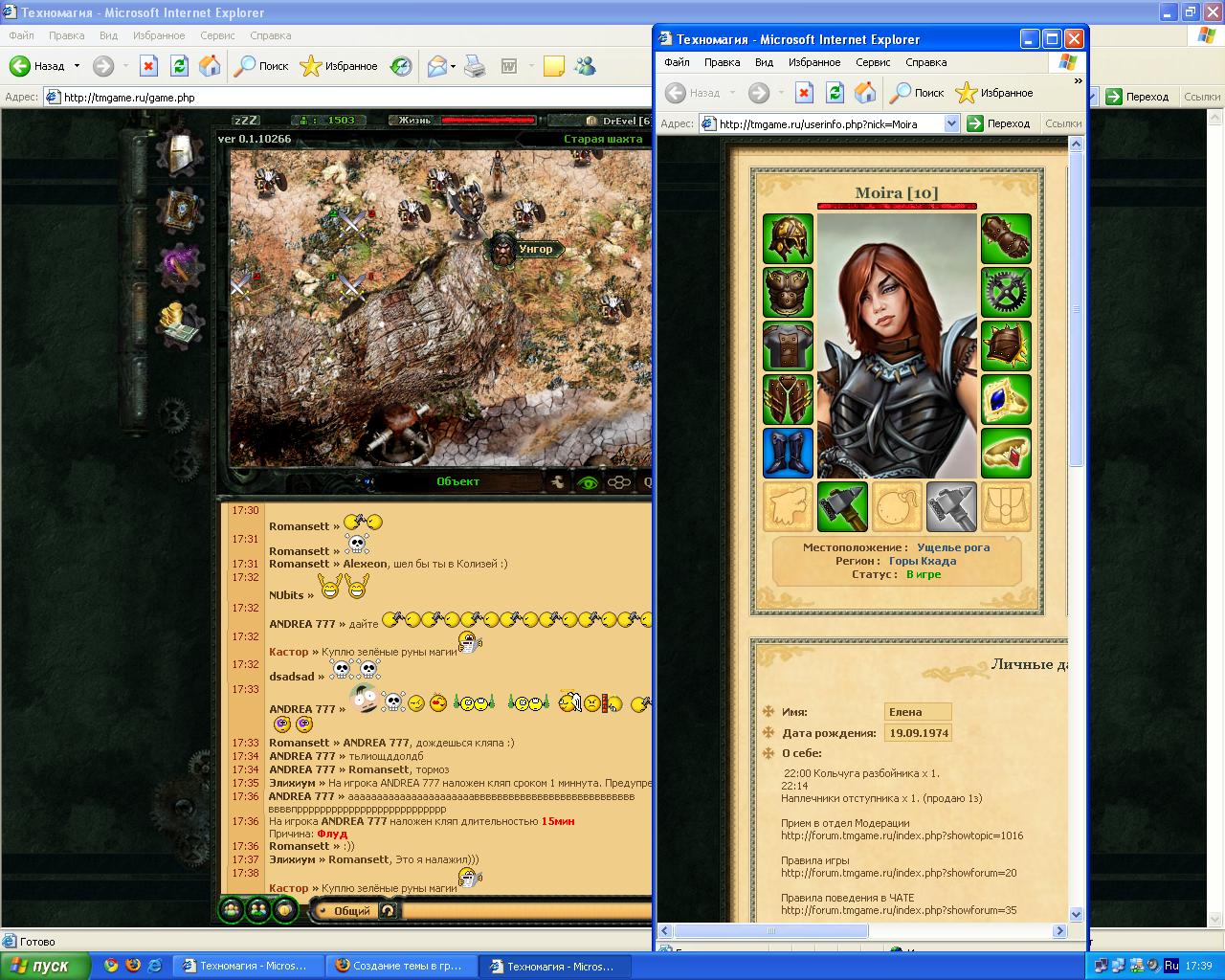Open Справка menu in front window
This screenshot has width=1225, height=980.
[x=925, y=62]
